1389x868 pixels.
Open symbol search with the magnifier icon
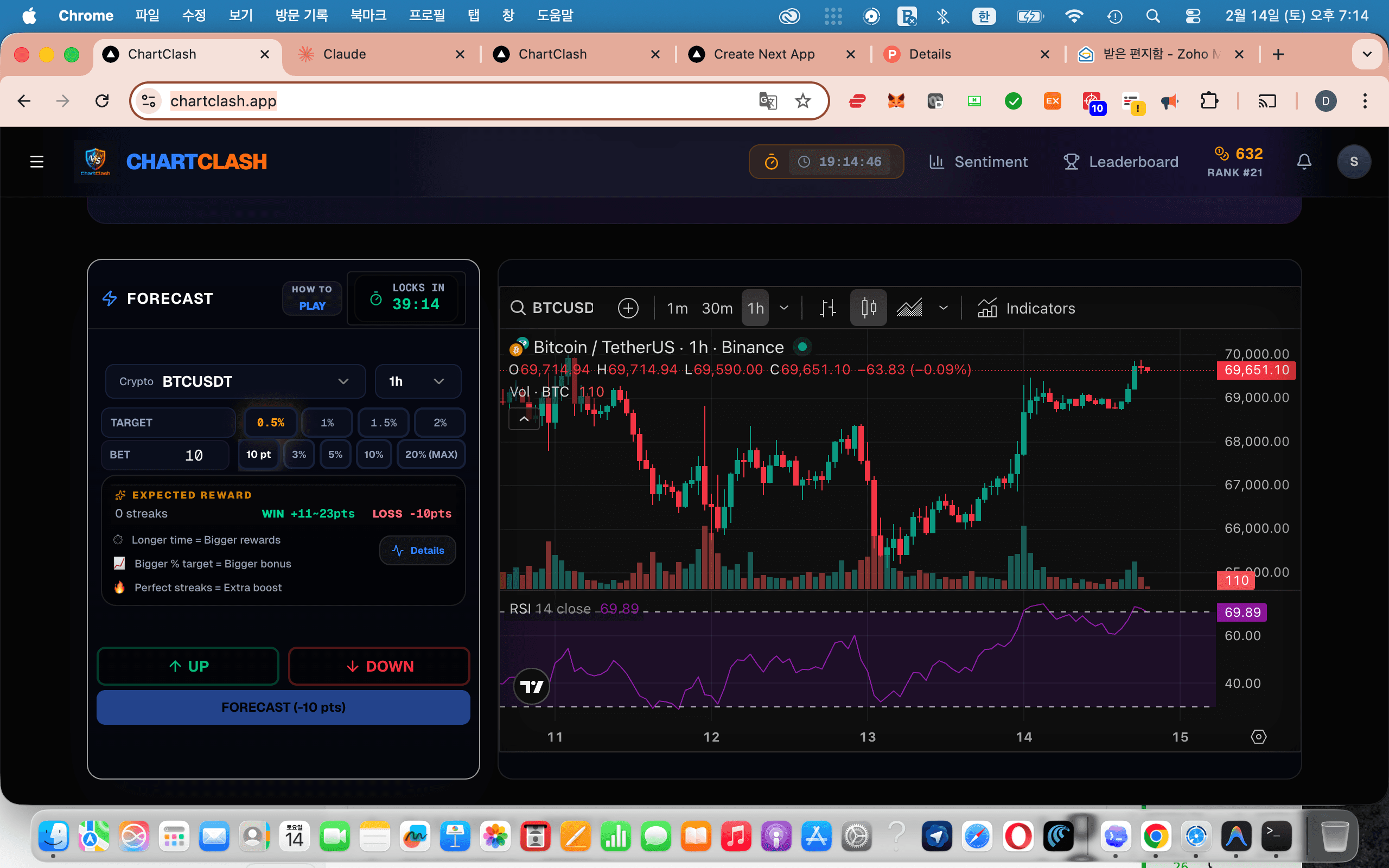518,308
